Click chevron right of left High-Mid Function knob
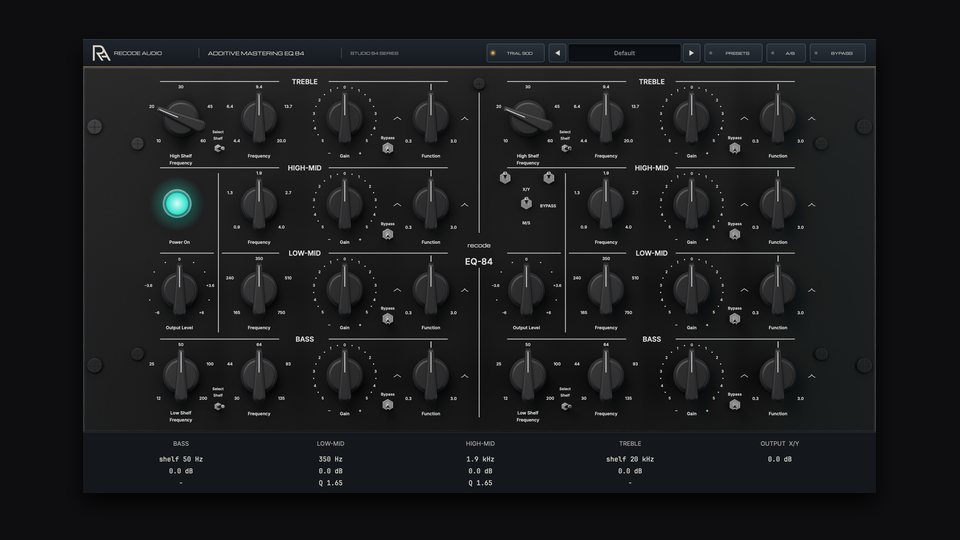This screenshot has width=960, height=540. 465,204
